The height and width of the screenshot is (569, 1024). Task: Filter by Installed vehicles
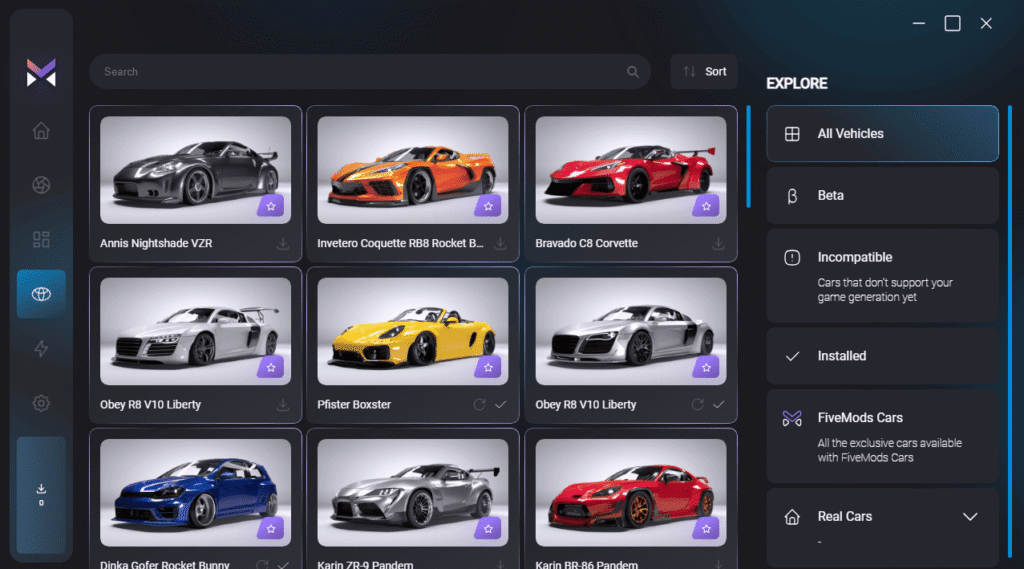[882, 356]
